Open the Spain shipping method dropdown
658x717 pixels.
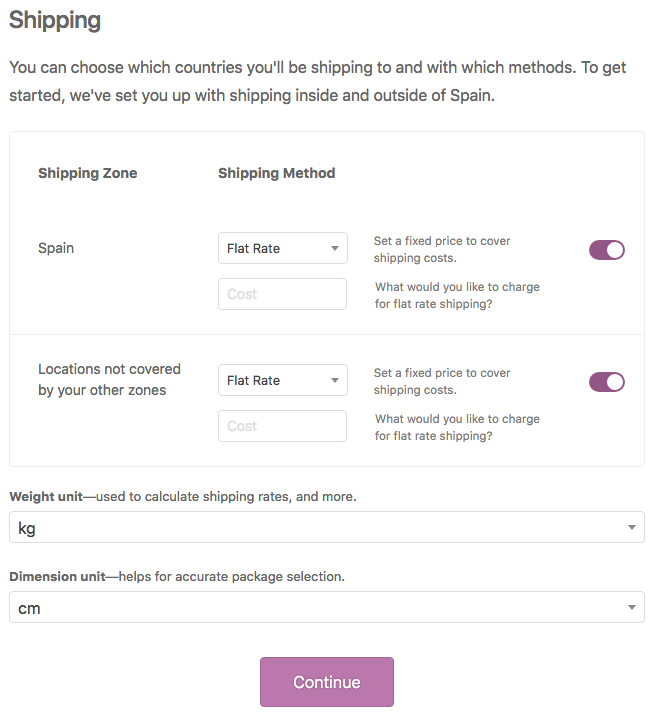click(283, 248)
